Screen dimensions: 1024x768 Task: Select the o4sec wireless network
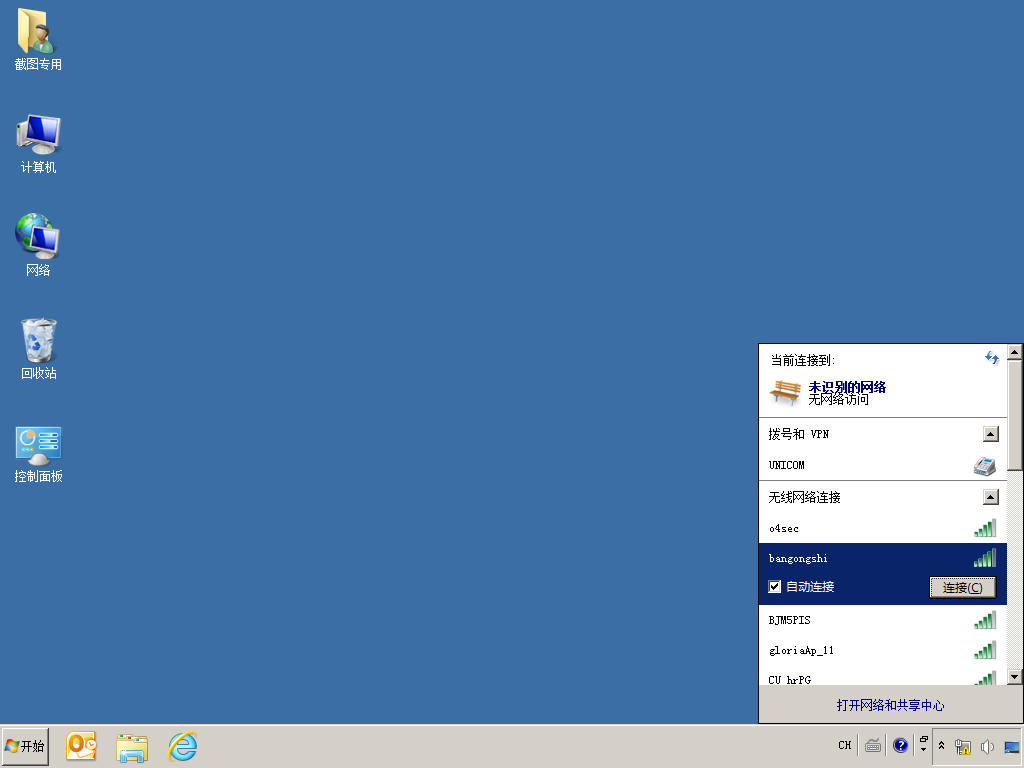[882, 528]
